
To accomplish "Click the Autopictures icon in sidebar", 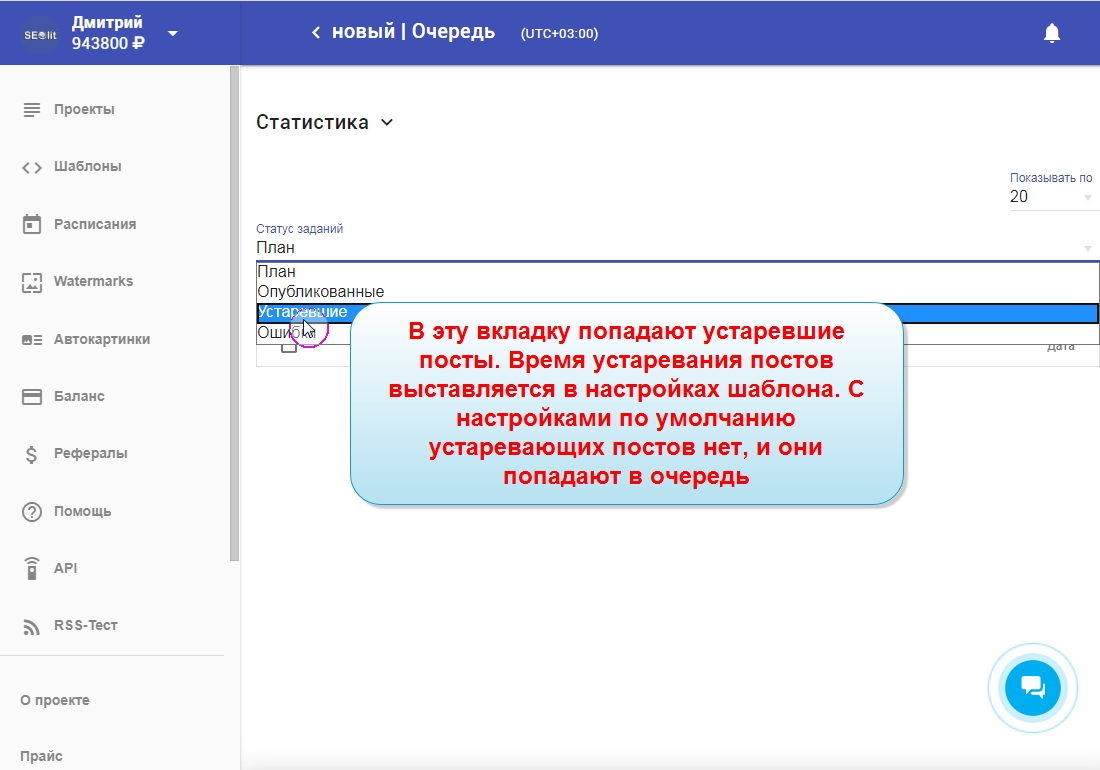I will click(x=32, y=340).
